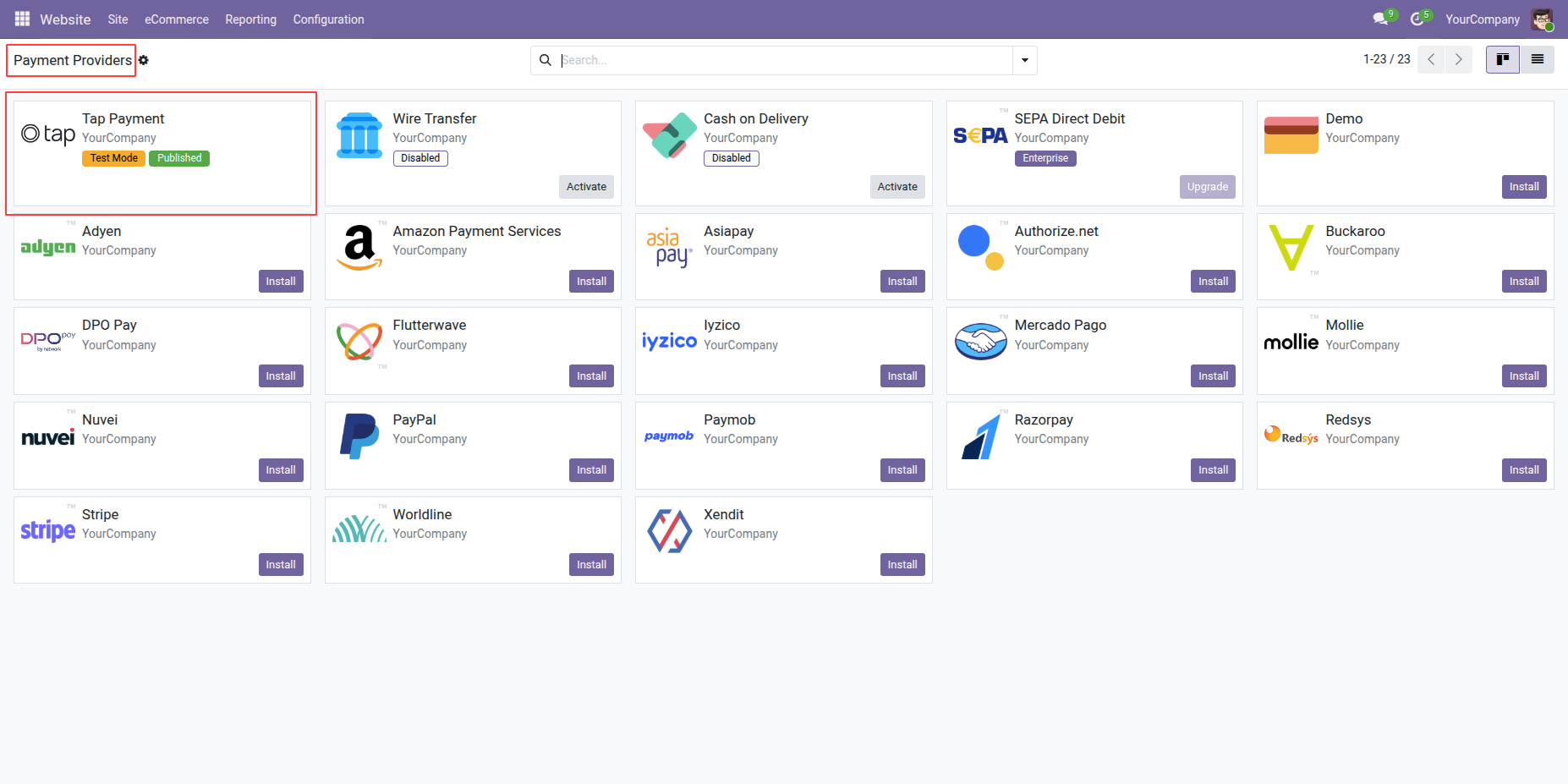This screenshot has width=1568, height=784.
Task: Open the Reporting menu
Action: coord(250,19)
